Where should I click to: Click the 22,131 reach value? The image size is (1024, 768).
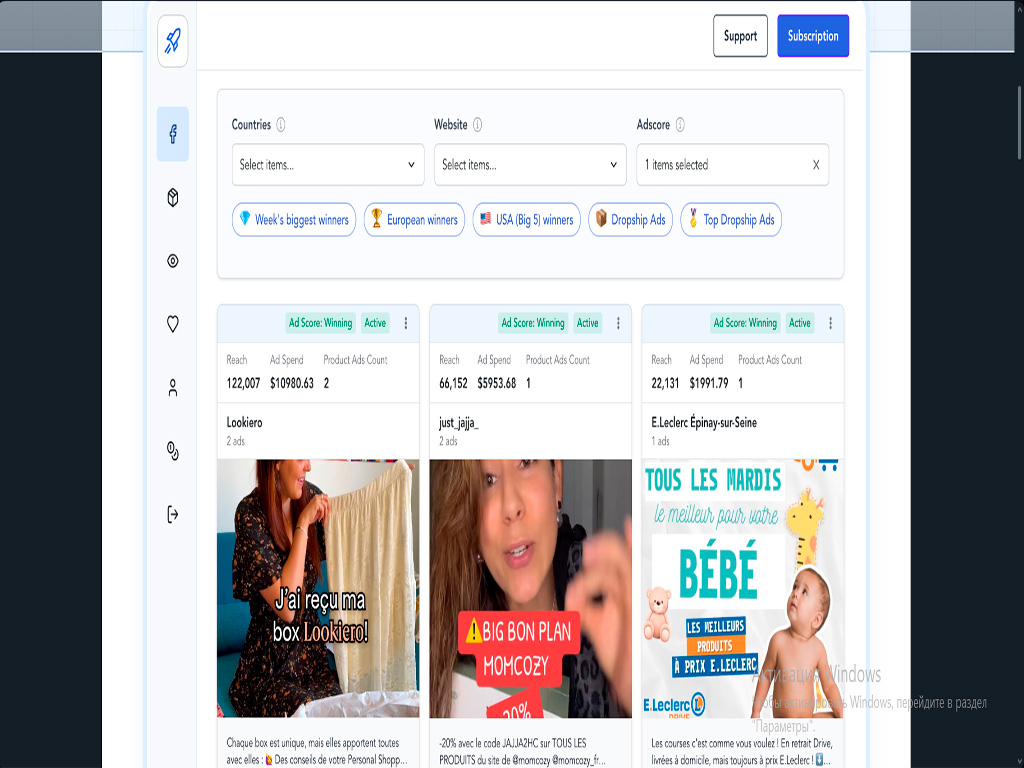(665, 383)
